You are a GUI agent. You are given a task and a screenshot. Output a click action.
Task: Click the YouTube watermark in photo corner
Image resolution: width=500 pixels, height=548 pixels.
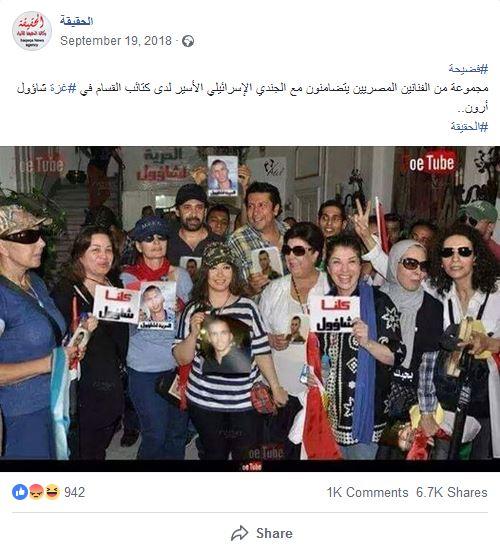pos(432,163)
